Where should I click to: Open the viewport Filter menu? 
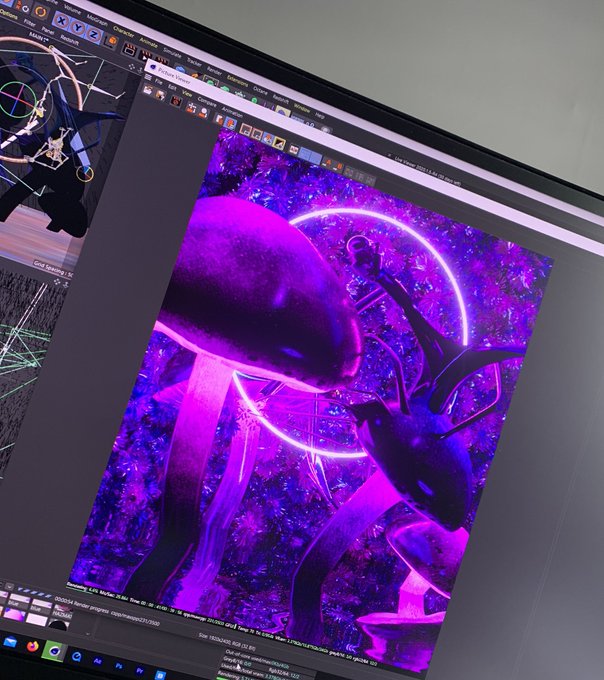tap(29, 23)
